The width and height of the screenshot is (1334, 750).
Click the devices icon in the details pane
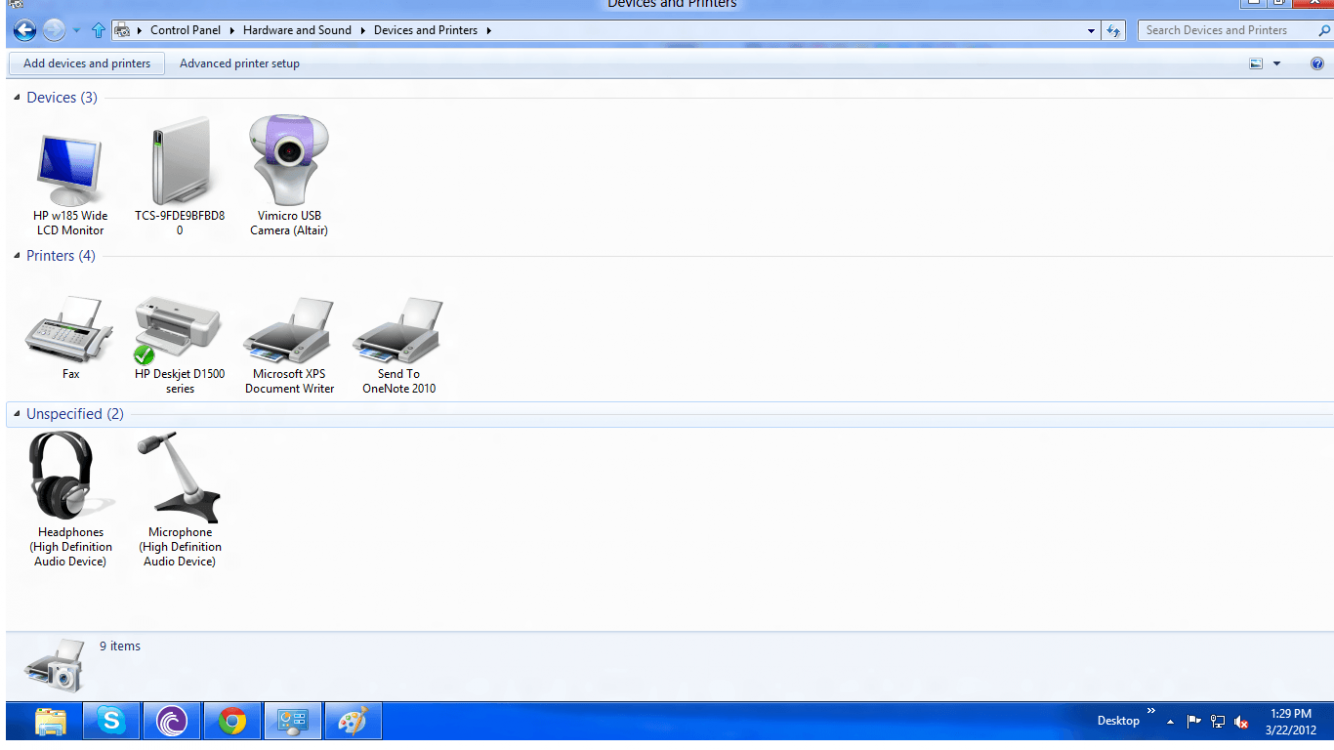[x=54, y=665]
